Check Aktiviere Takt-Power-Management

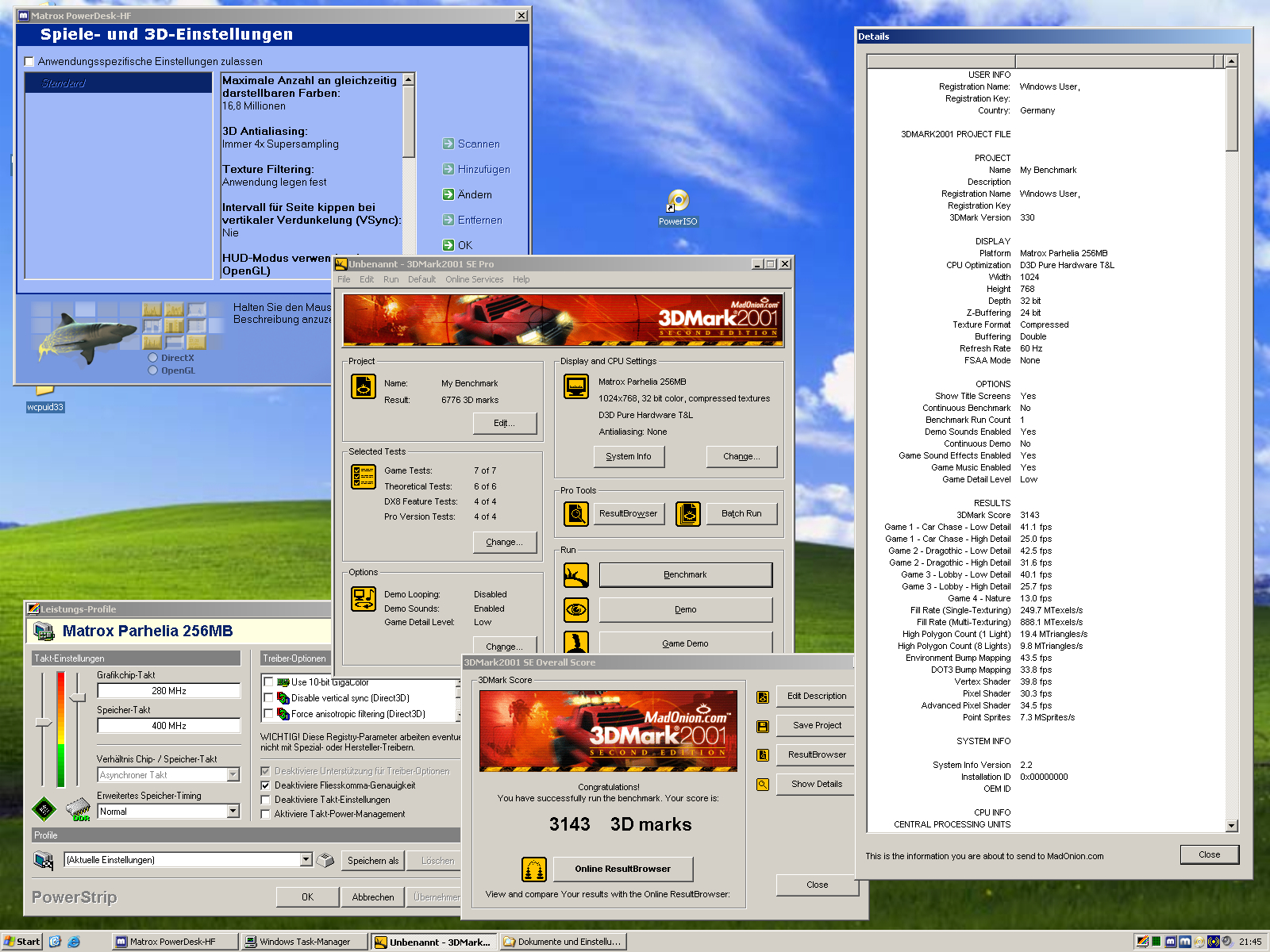pos(265,814)
